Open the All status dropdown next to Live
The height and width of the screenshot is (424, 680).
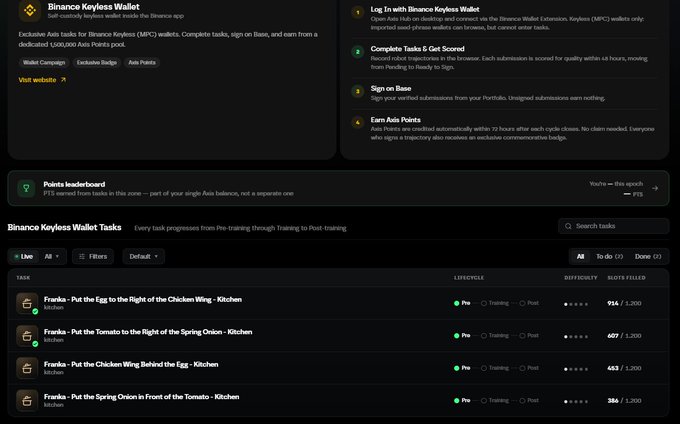[52, 256]
